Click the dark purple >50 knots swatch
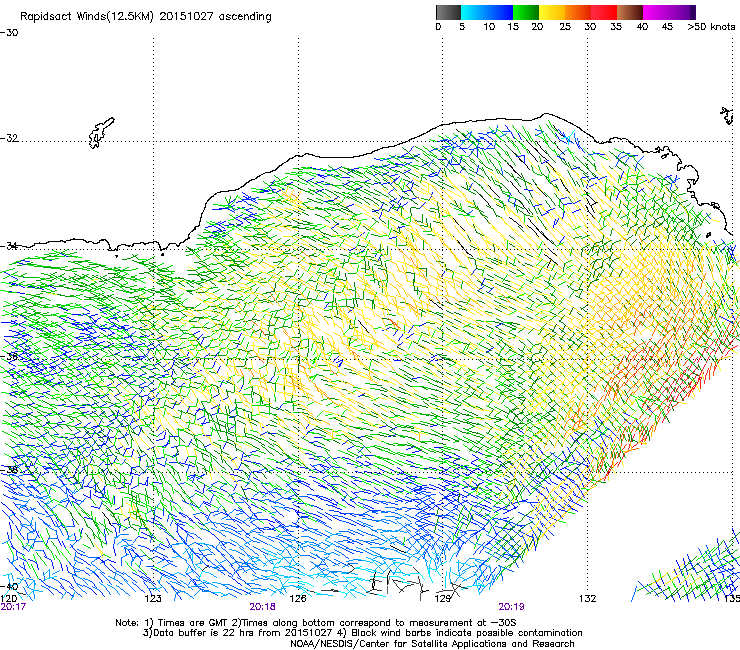740x650 pixels. coord(693,12)
